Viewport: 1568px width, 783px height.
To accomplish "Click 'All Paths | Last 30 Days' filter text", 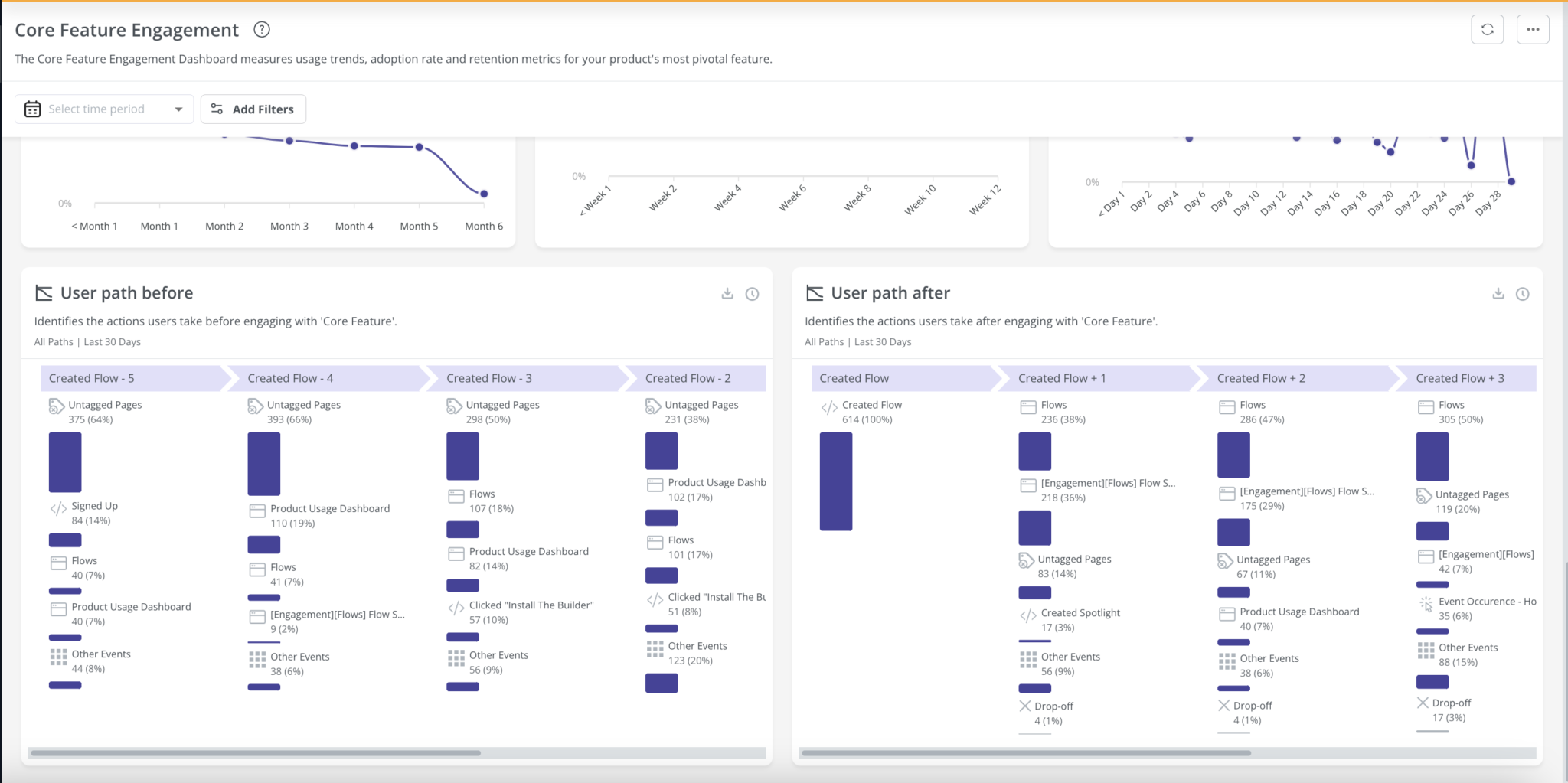I will click(x=87, y=341).
